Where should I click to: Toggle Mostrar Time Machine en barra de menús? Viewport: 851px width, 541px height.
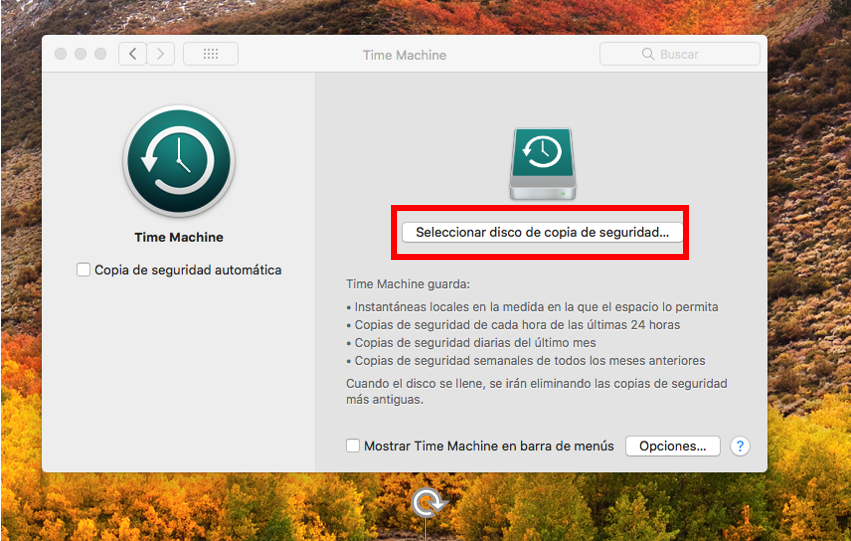[353, 446]
